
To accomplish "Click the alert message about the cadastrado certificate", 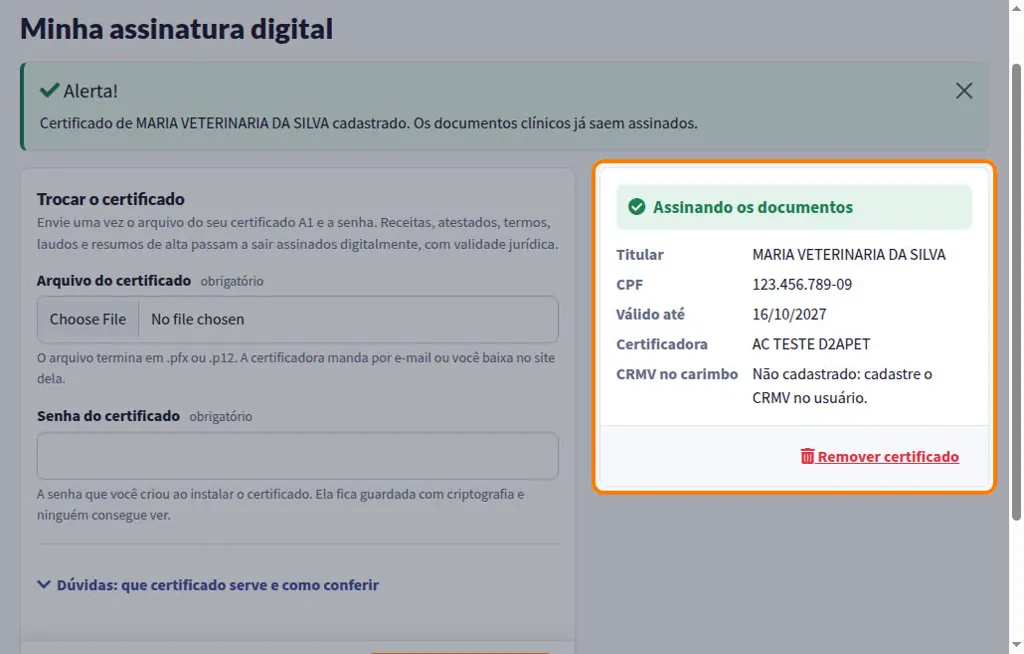I will click(x=368, y=123).
